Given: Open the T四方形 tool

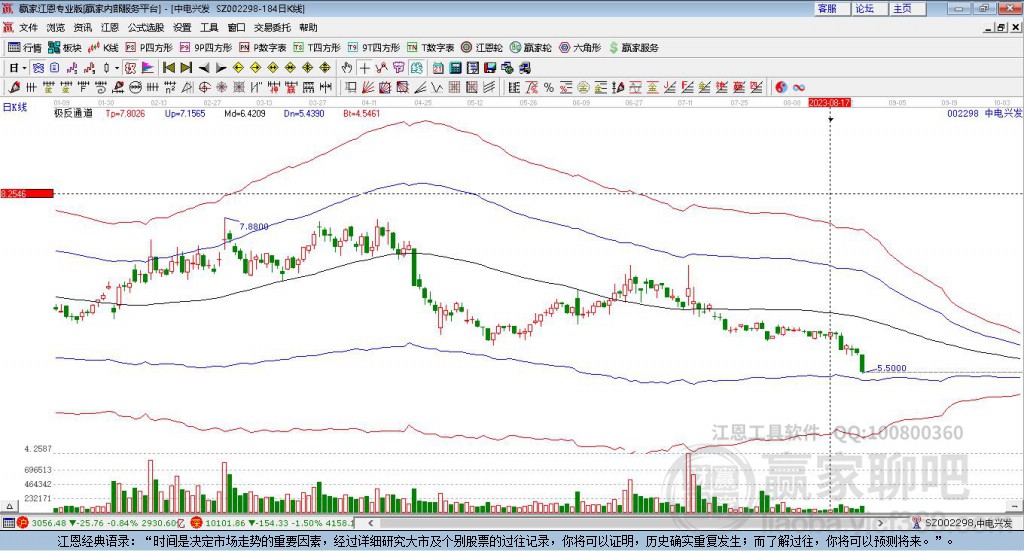Looking at the screenshot, I should click(317, 48).
